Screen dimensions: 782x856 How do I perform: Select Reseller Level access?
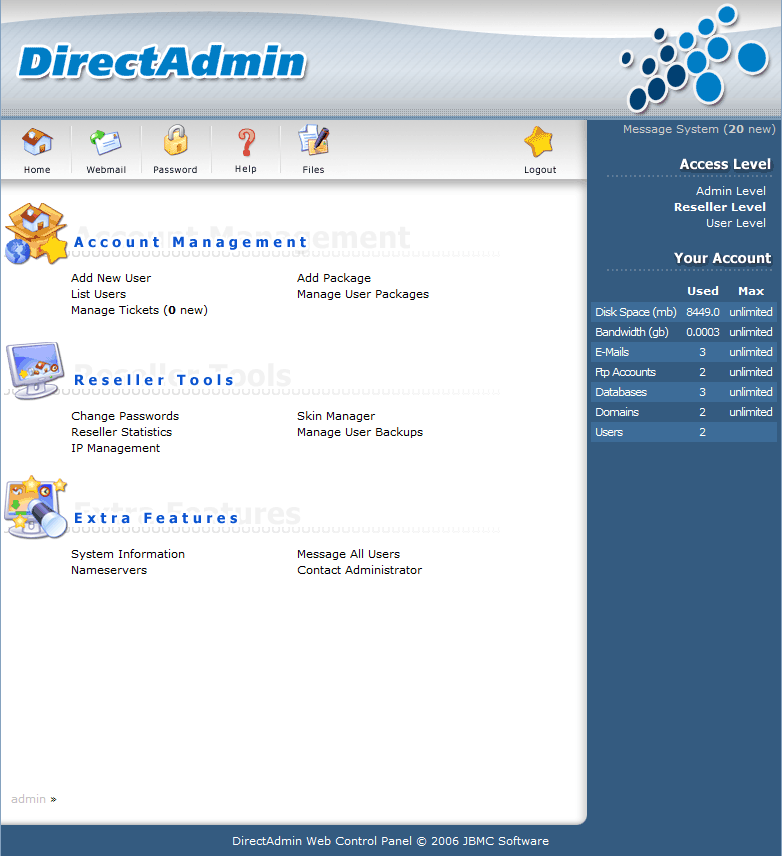720,207
